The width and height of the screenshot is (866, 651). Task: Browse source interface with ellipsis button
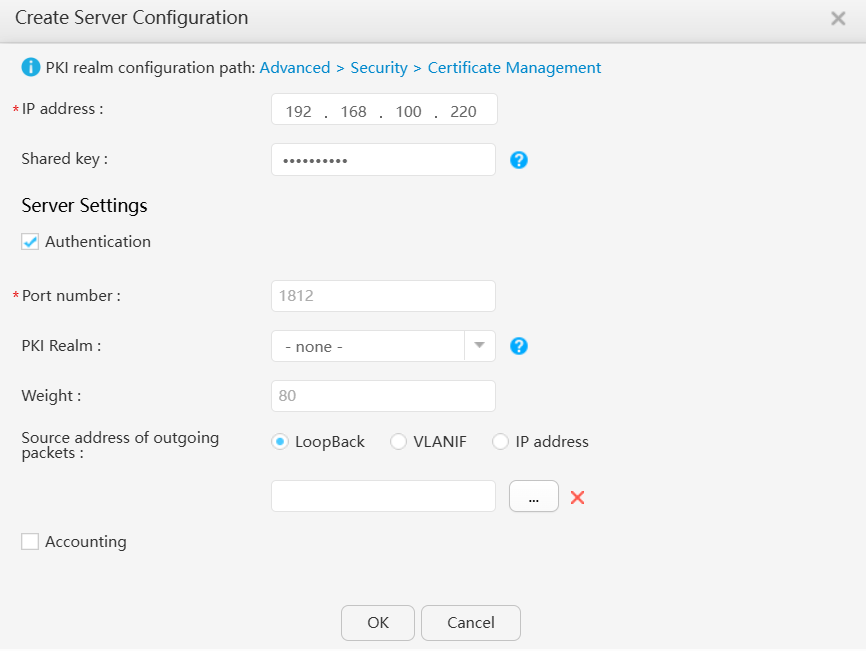point(534,496)
